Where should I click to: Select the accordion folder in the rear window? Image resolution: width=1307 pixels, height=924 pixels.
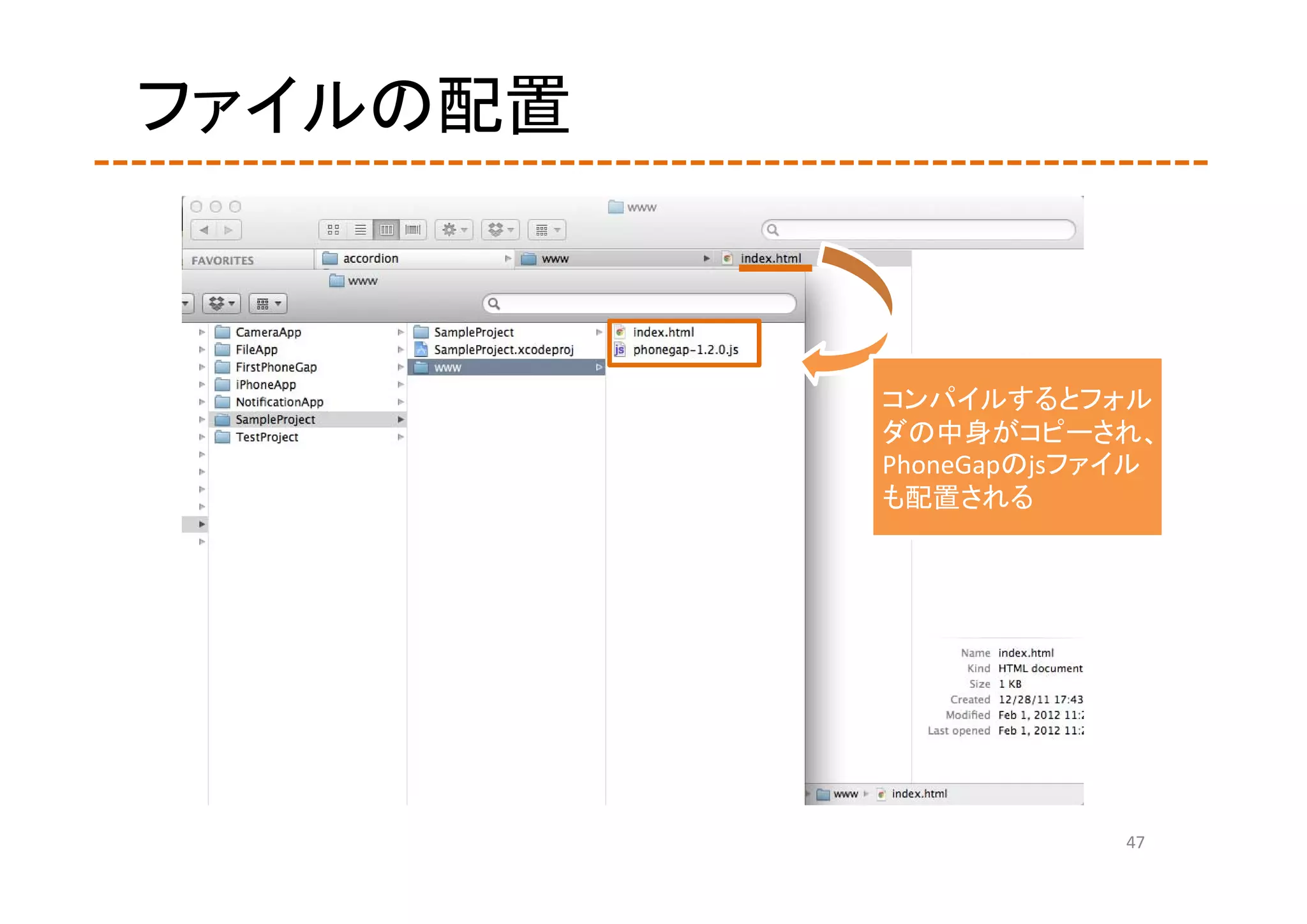point(416,258)
